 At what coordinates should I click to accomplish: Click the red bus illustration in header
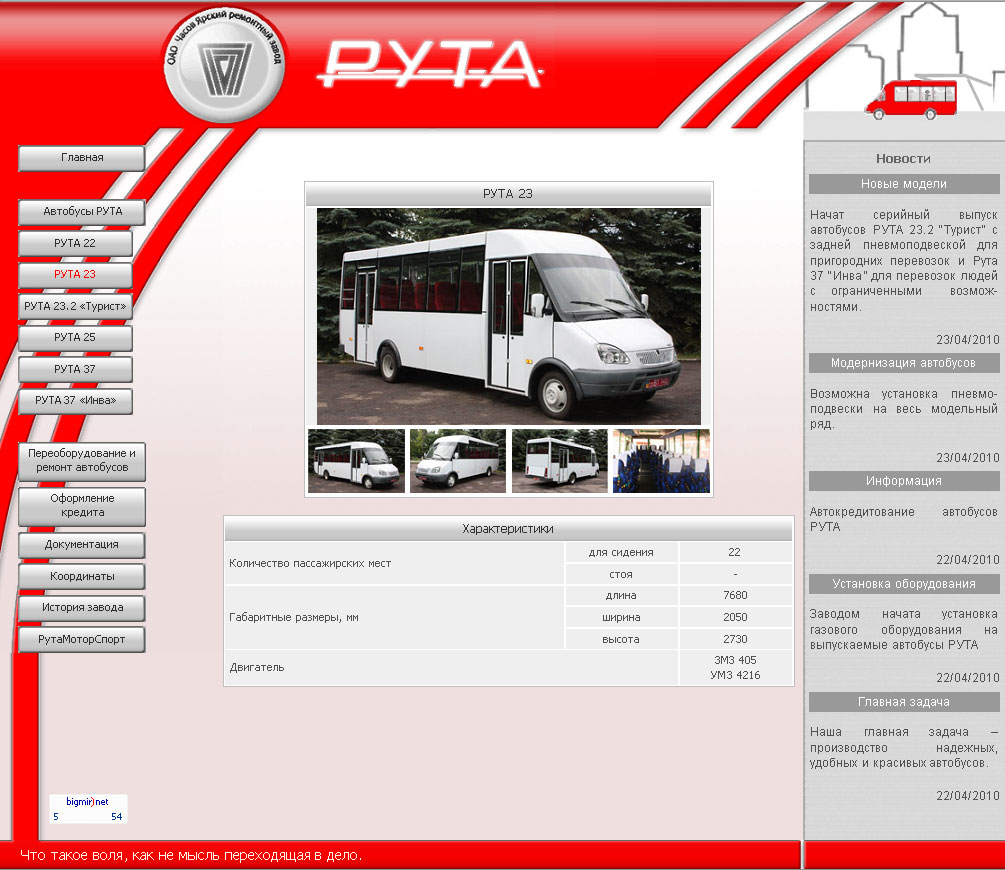point(911,99)
